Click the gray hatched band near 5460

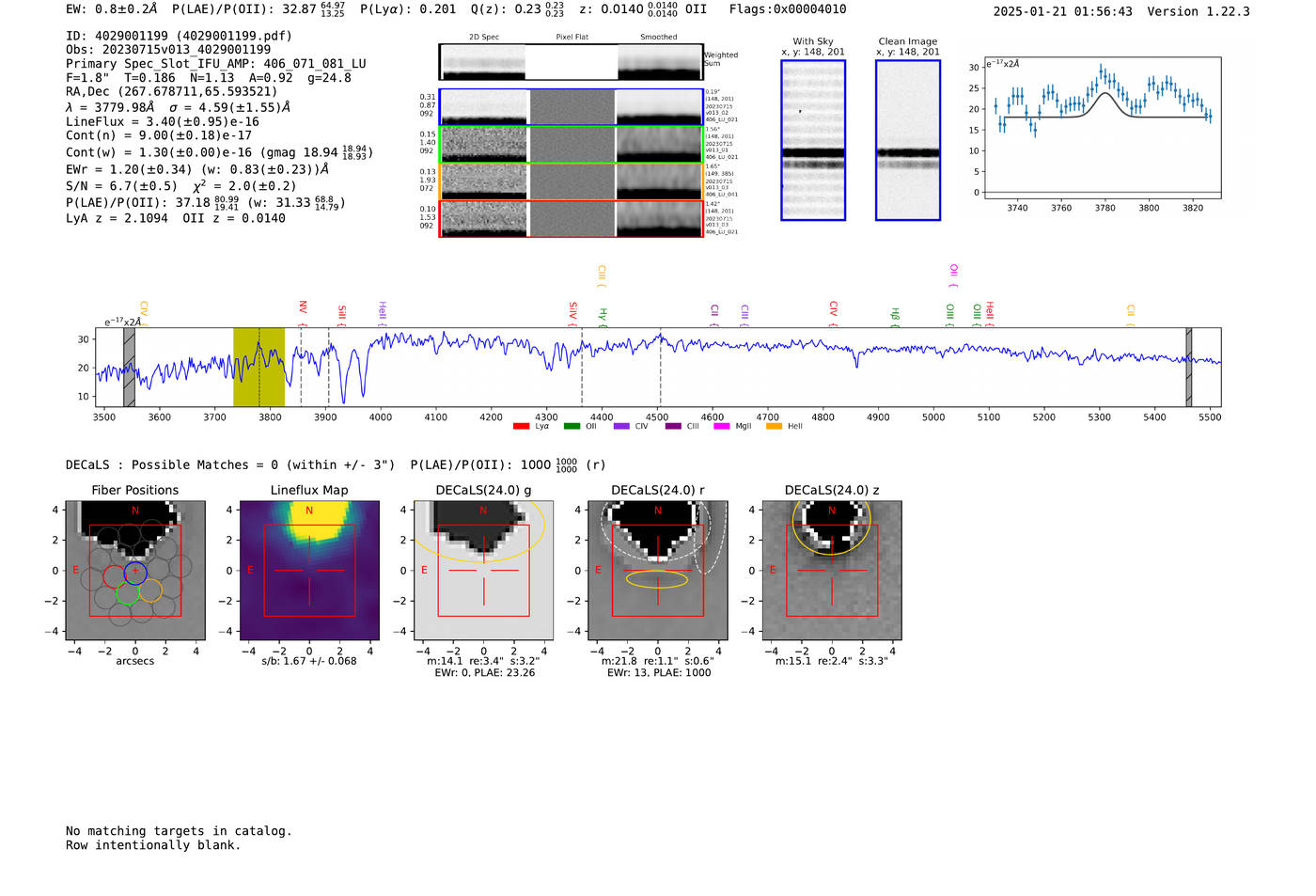1189,367
